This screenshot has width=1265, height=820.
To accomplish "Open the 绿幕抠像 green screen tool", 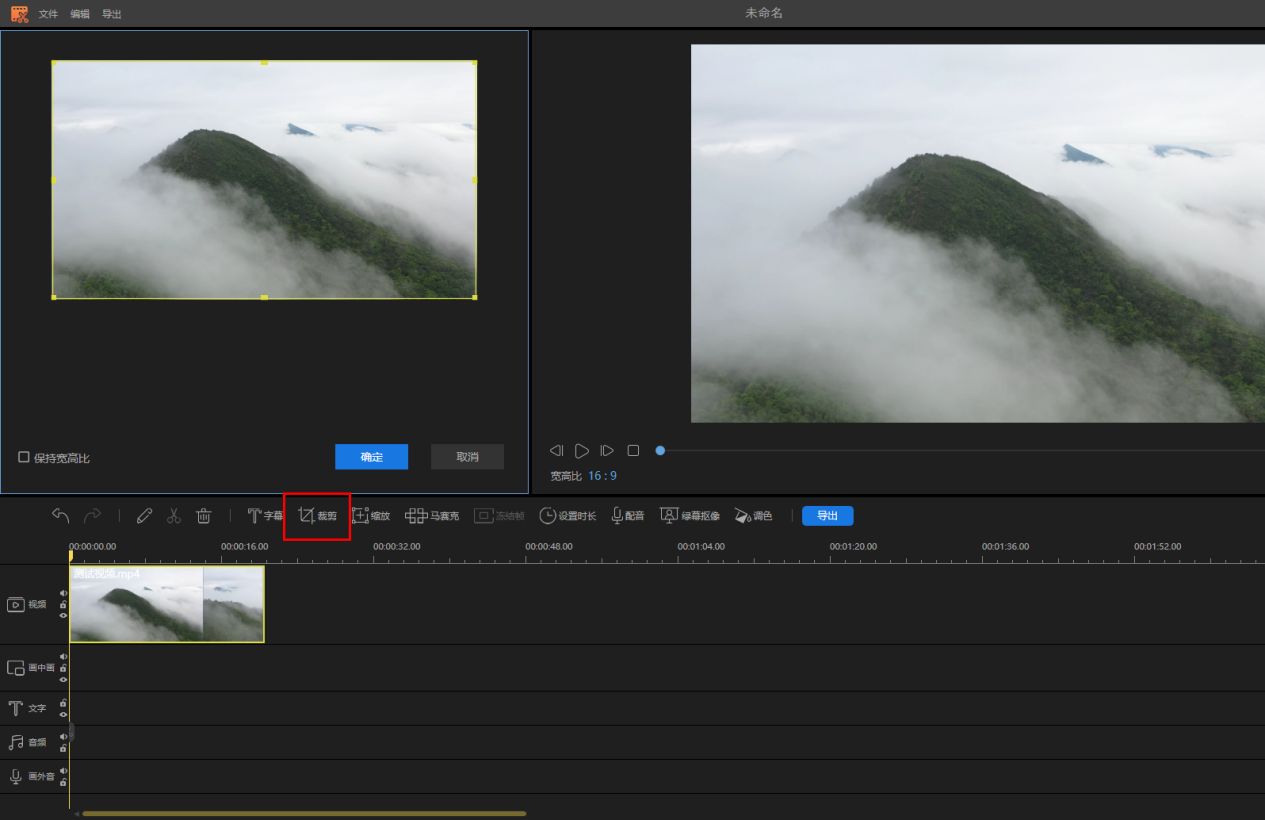I will (690, 516).
